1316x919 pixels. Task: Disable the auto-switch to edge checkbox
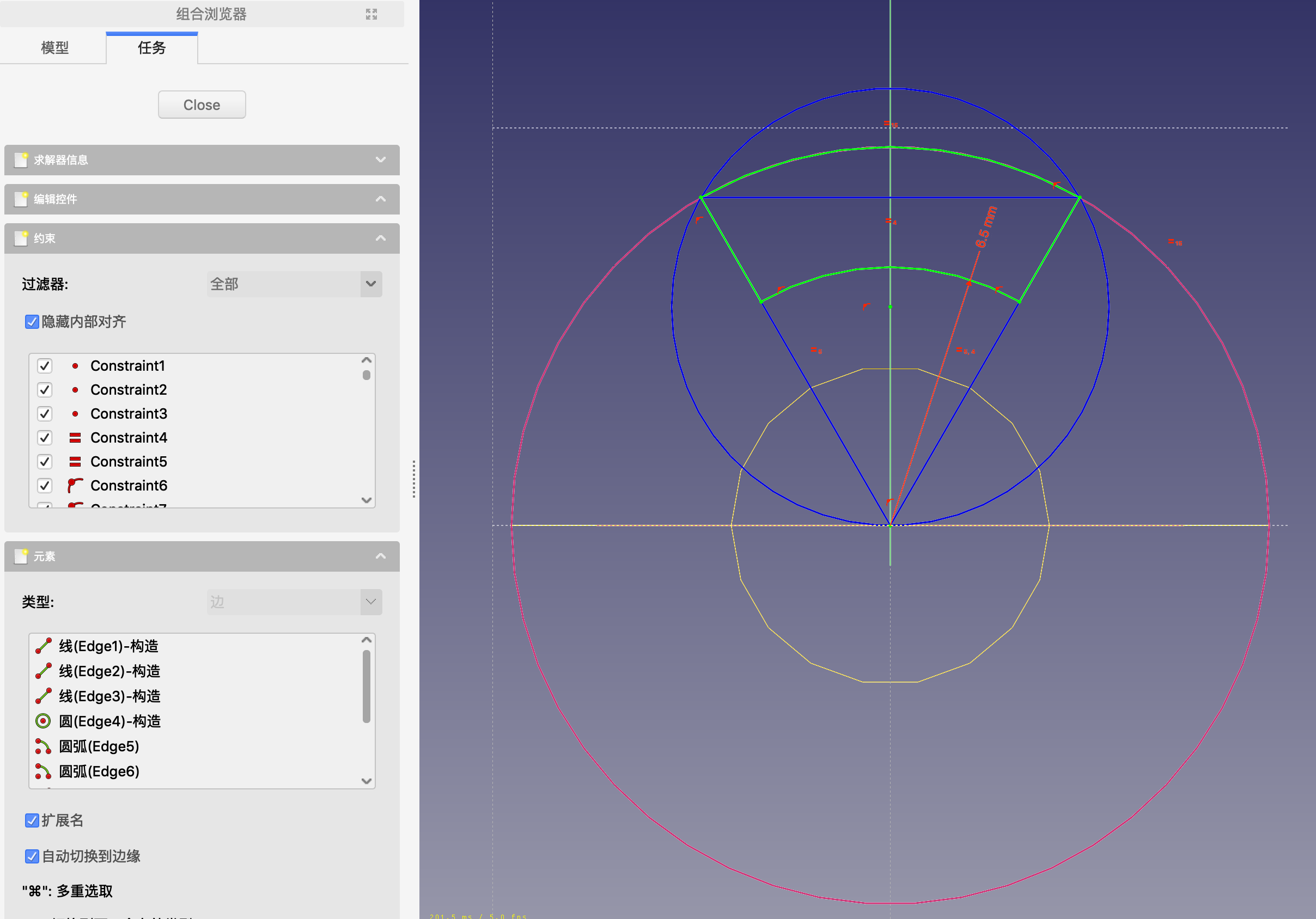pos(32,856)
